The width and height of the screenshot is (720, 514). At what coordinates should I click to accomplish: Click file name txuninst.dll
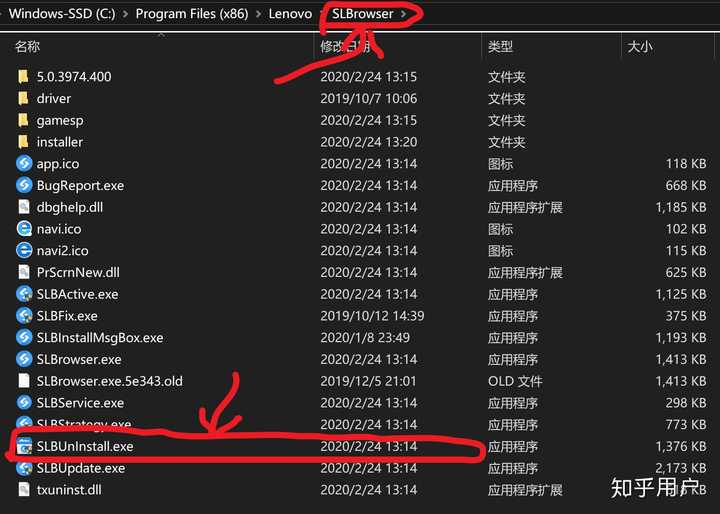[x=69, y=490]
